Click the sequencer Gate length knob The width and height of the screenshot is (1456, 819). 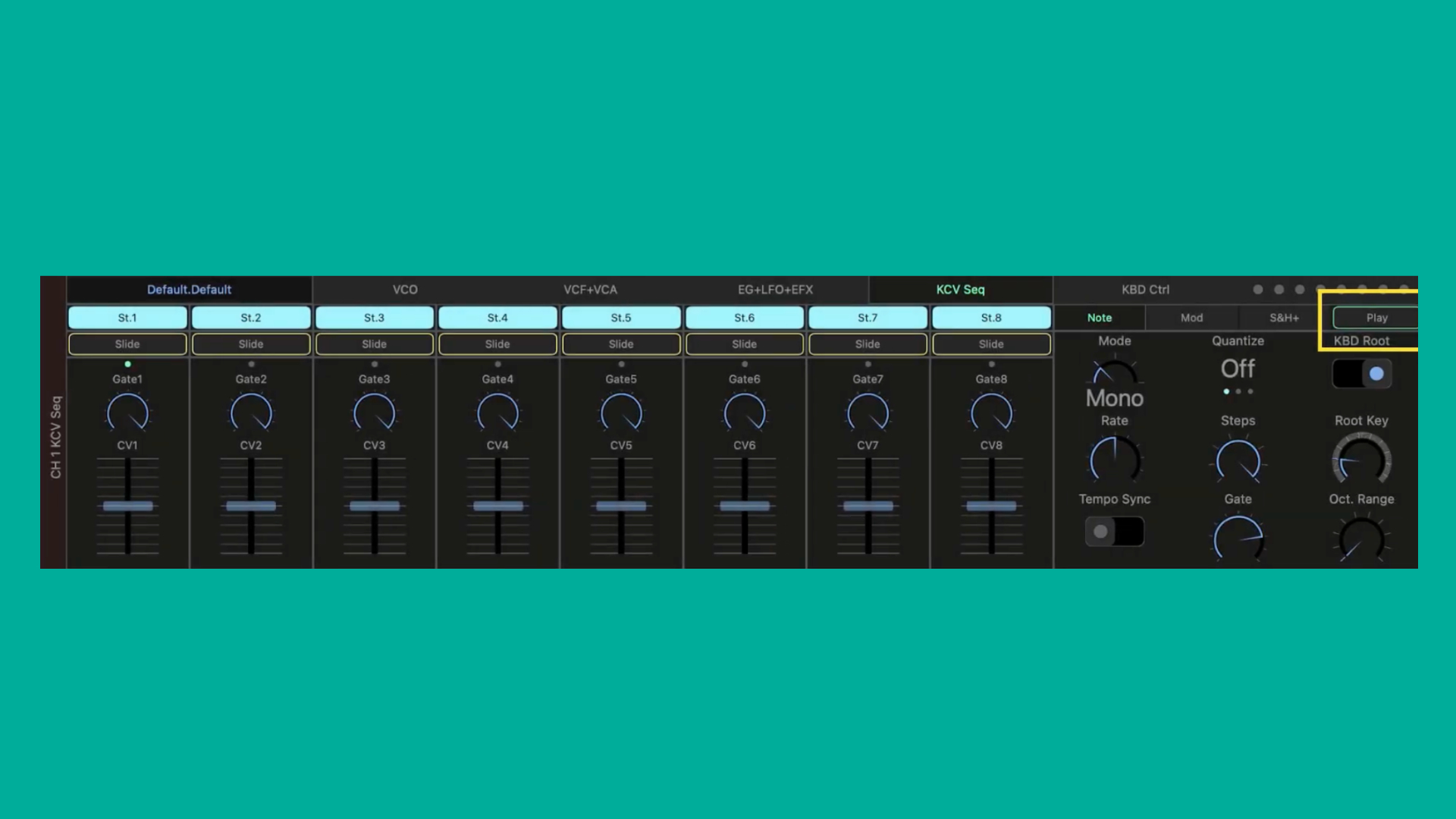point(1238,540)
